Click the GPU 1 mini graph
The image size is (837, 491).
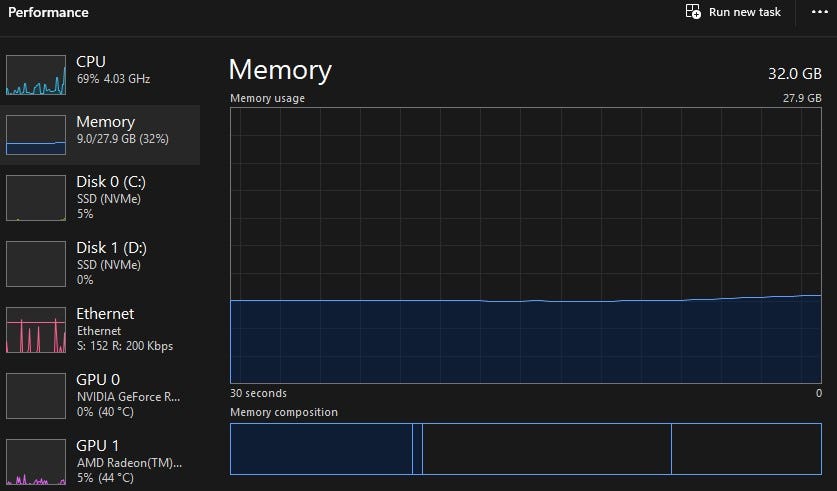[37, 462]
